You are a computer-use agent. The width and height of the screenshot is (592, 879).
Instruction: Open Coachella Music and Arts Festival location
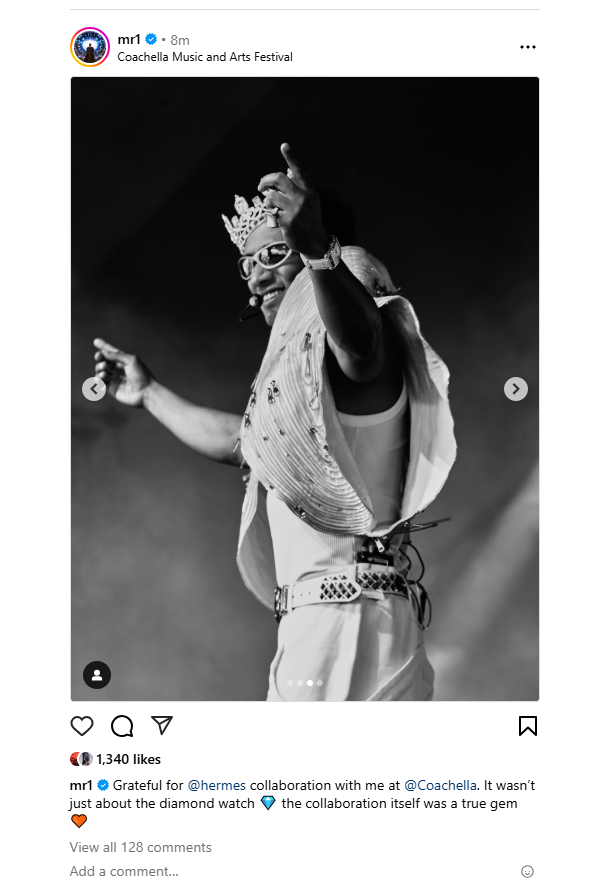[205, 57]
